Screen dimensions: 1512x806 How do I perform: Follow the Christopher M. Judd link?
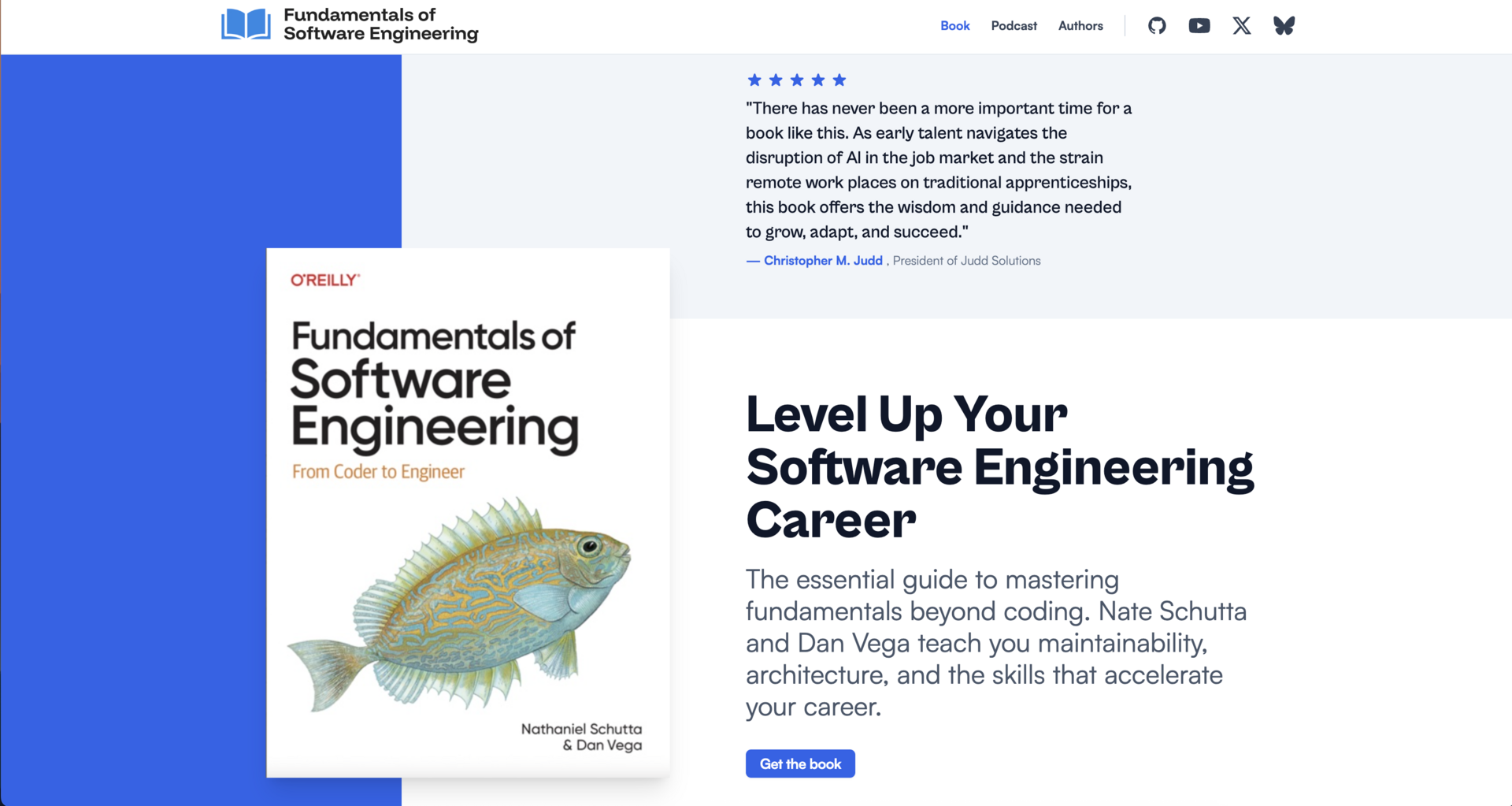pos(823,260)
